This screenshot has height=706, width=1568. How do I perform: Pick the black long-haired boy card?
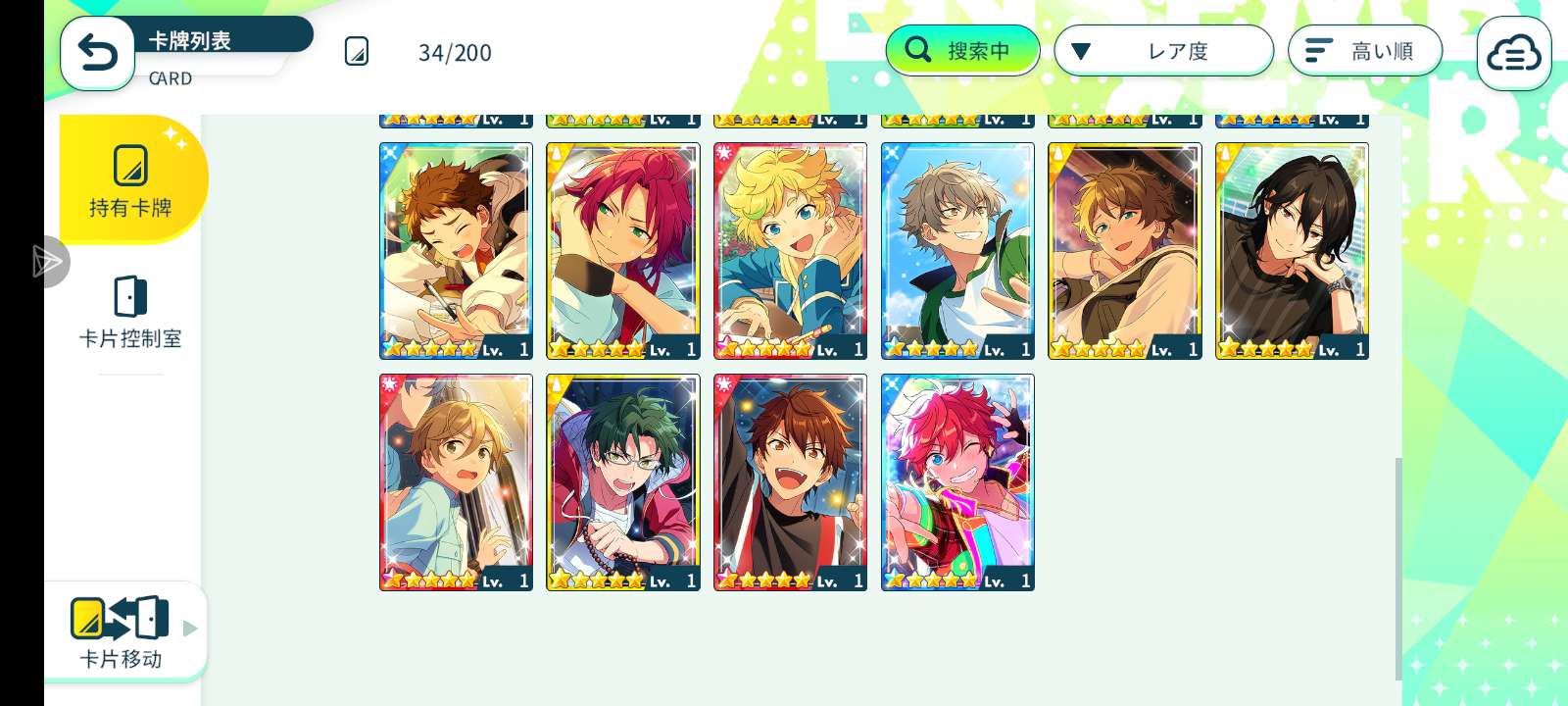pyautogui.click(x=1292, y=251)
